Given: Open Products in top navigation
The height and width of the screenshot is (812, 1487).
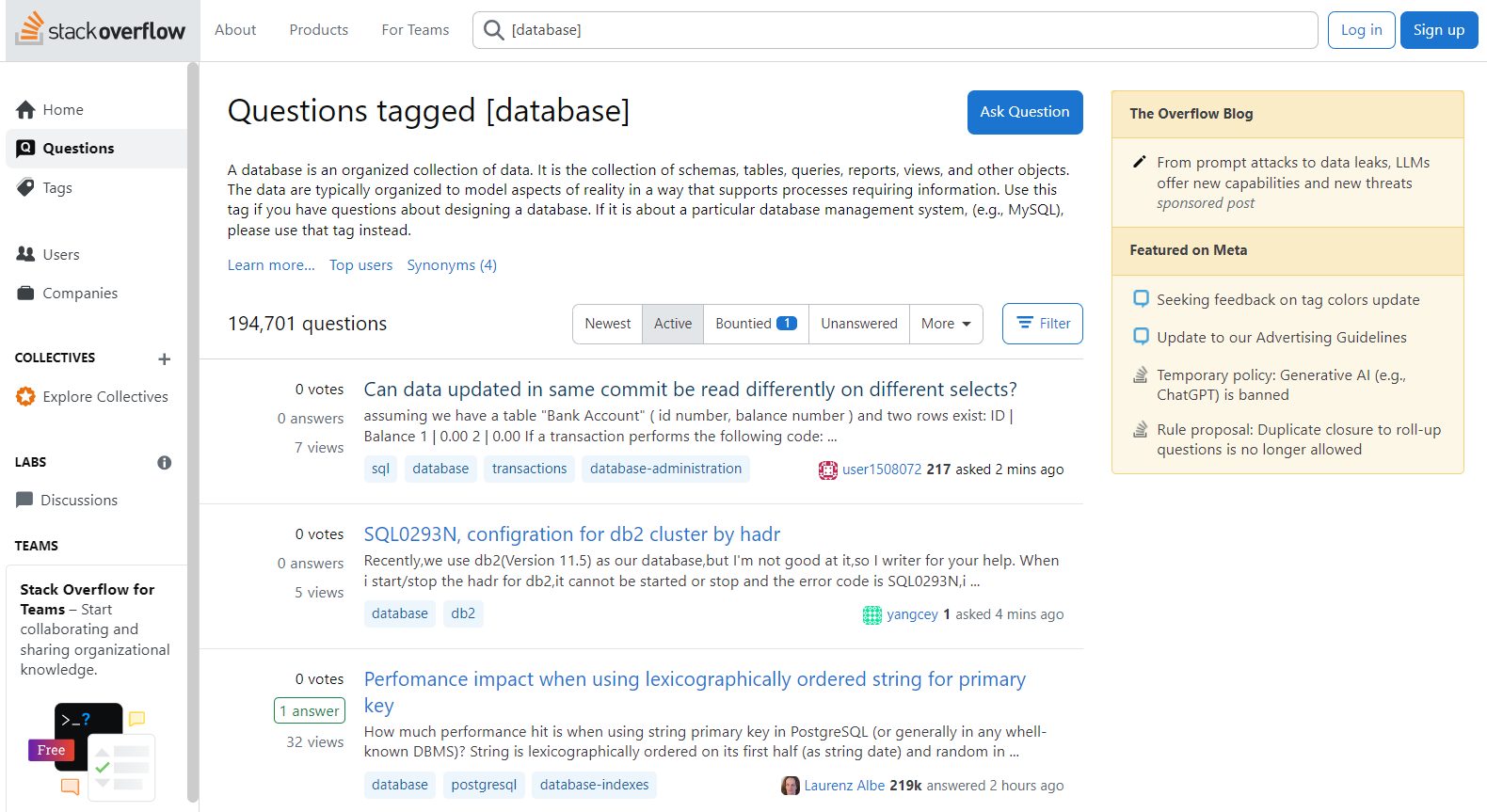Looking at the screenshot, I should [x=319, y=30].
